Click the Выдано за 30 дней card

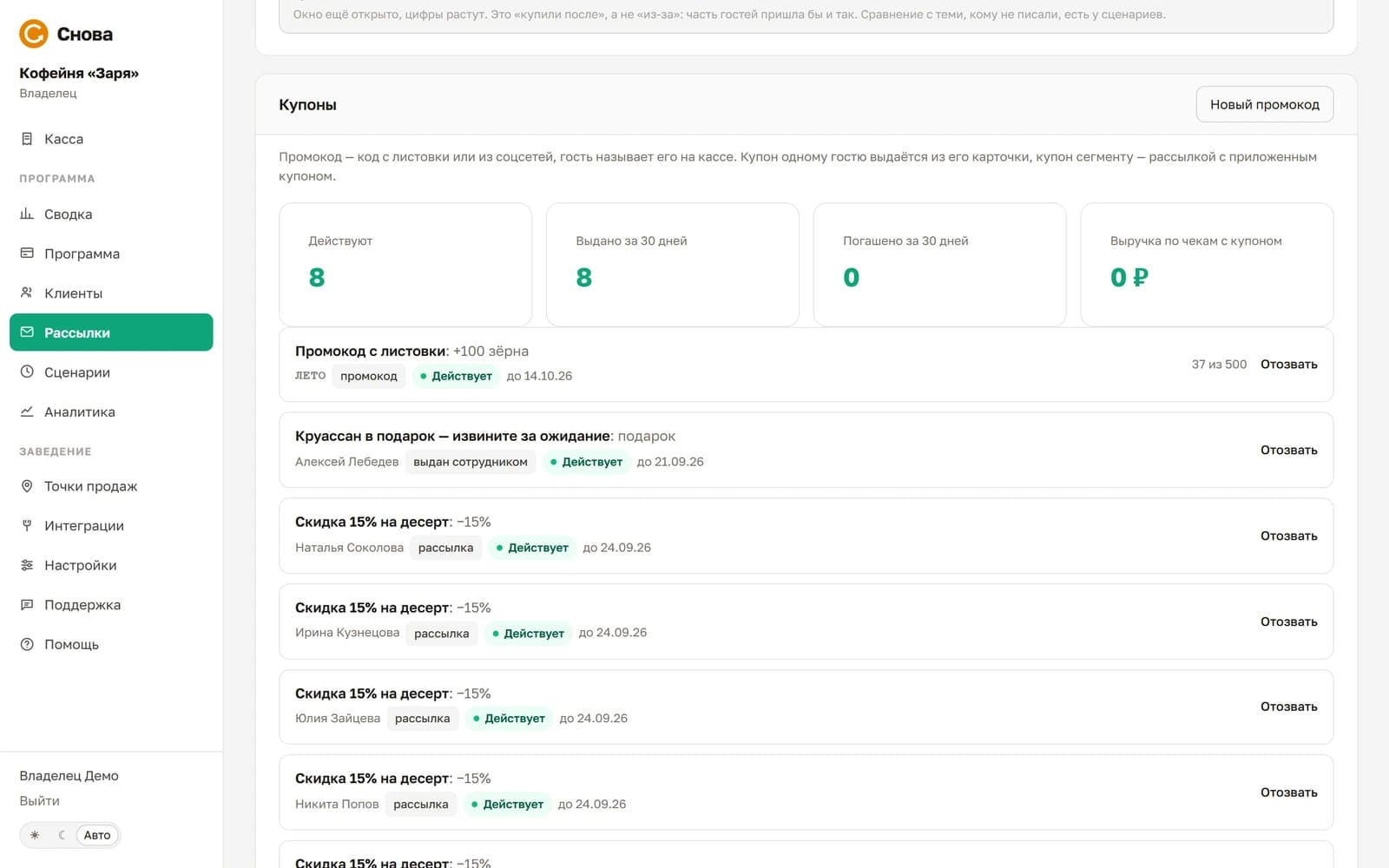[x=673, y=265]
